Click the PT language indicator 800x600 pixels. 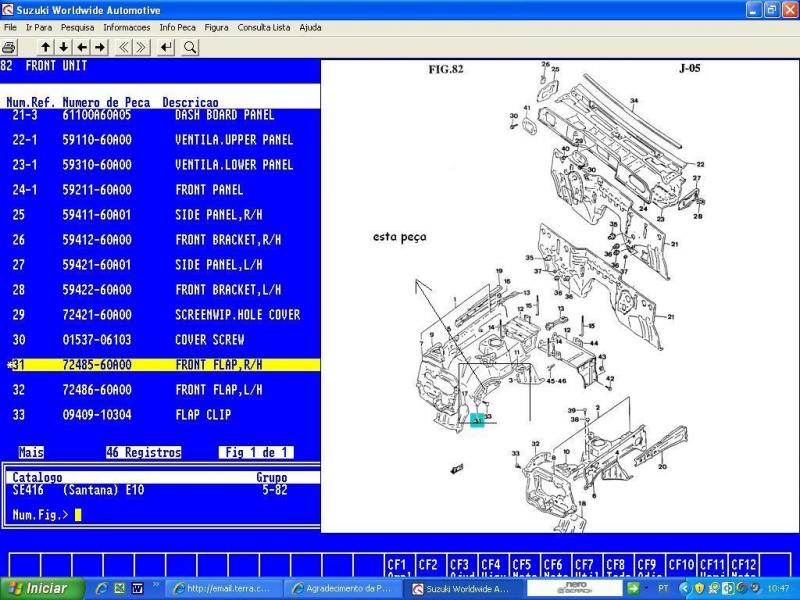pos(663,589)
